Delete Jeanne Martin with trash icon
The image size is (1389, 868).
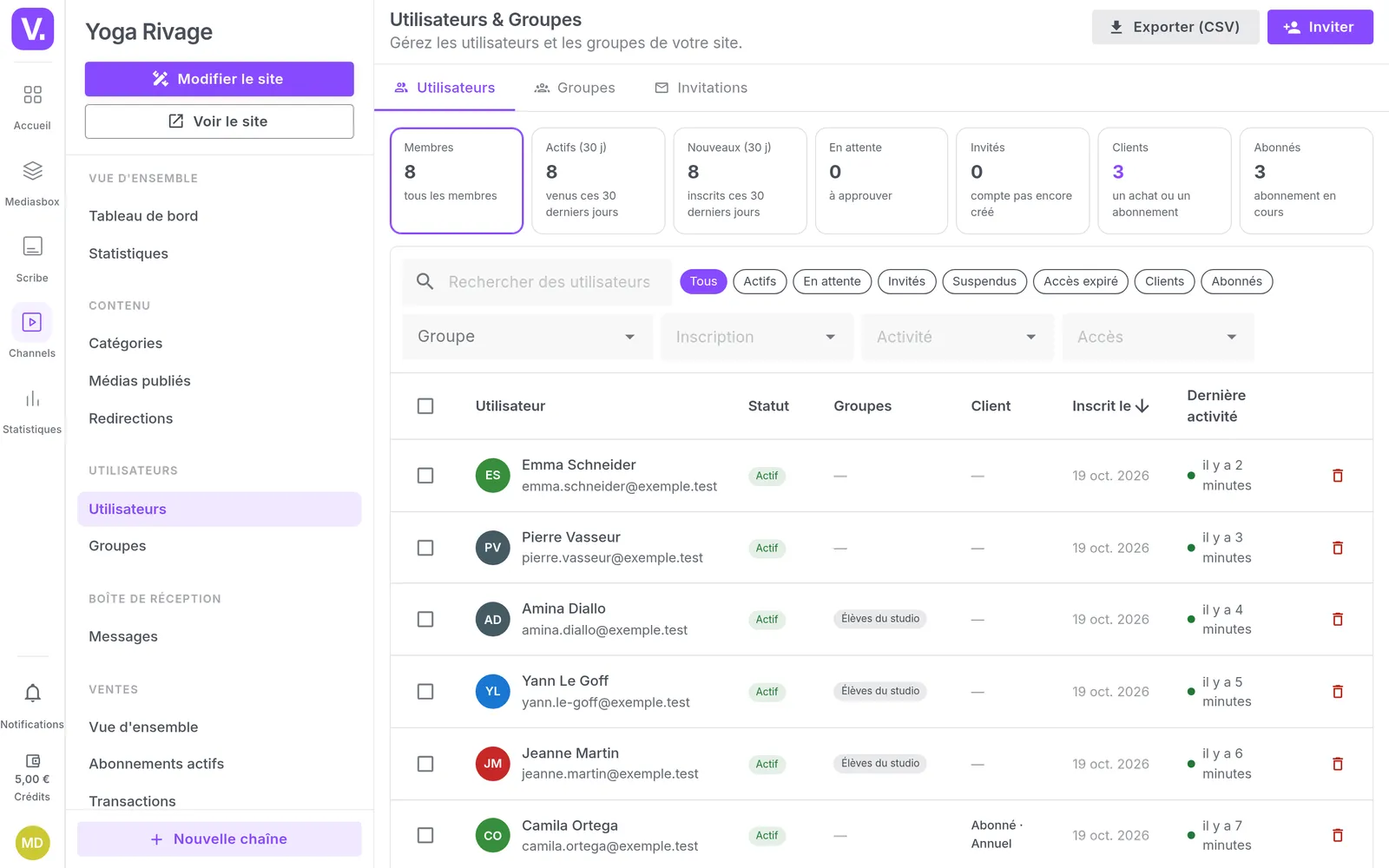(1338, 764)
